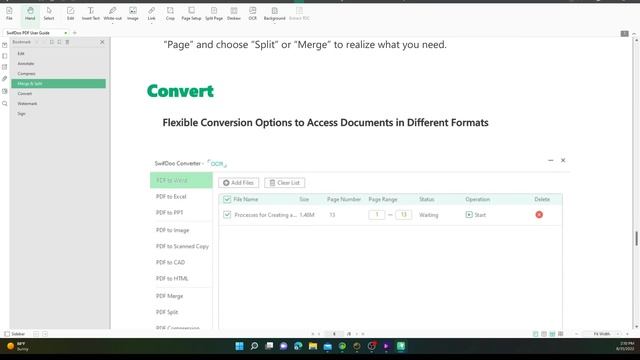The image size is (640, 360).
Task: Zoom out with the minus button
Action: coord(576,334)
